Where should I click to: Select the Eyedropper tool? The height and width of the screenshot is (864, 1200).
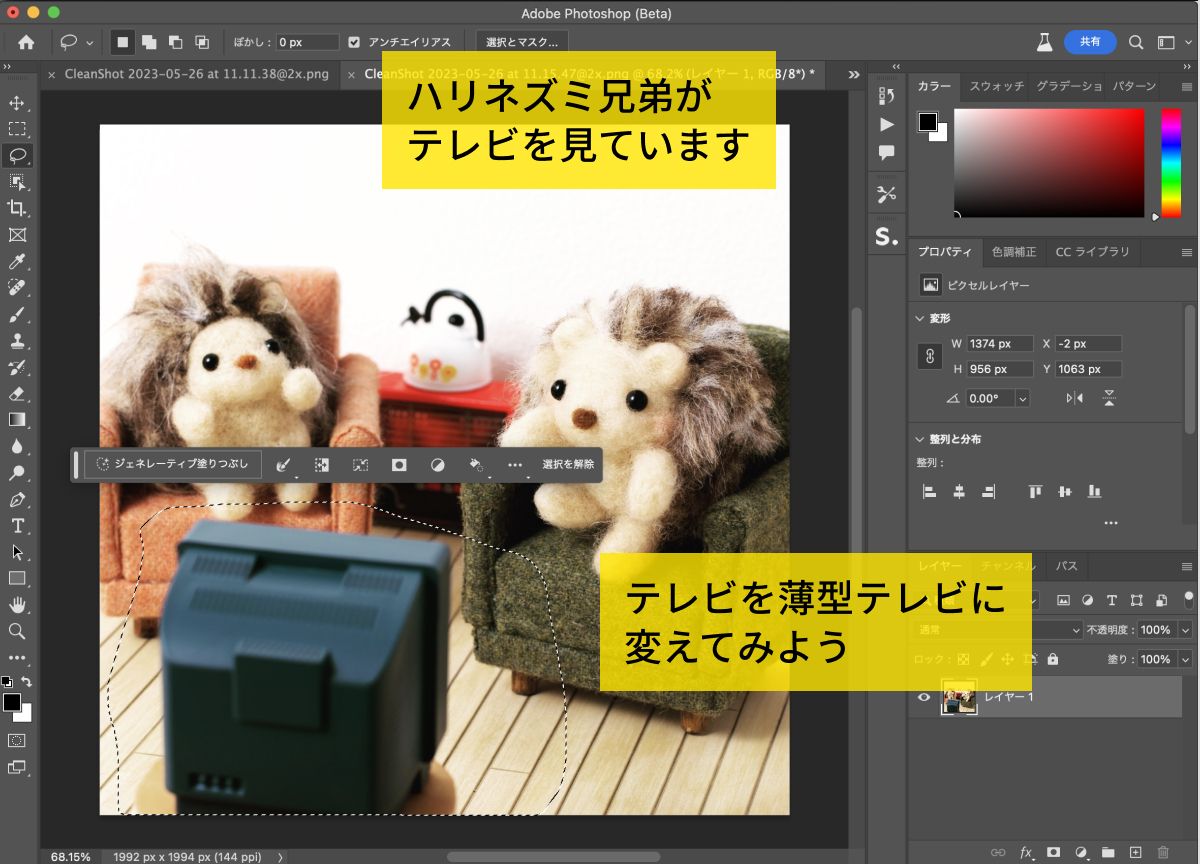click(x=17, y=262)
